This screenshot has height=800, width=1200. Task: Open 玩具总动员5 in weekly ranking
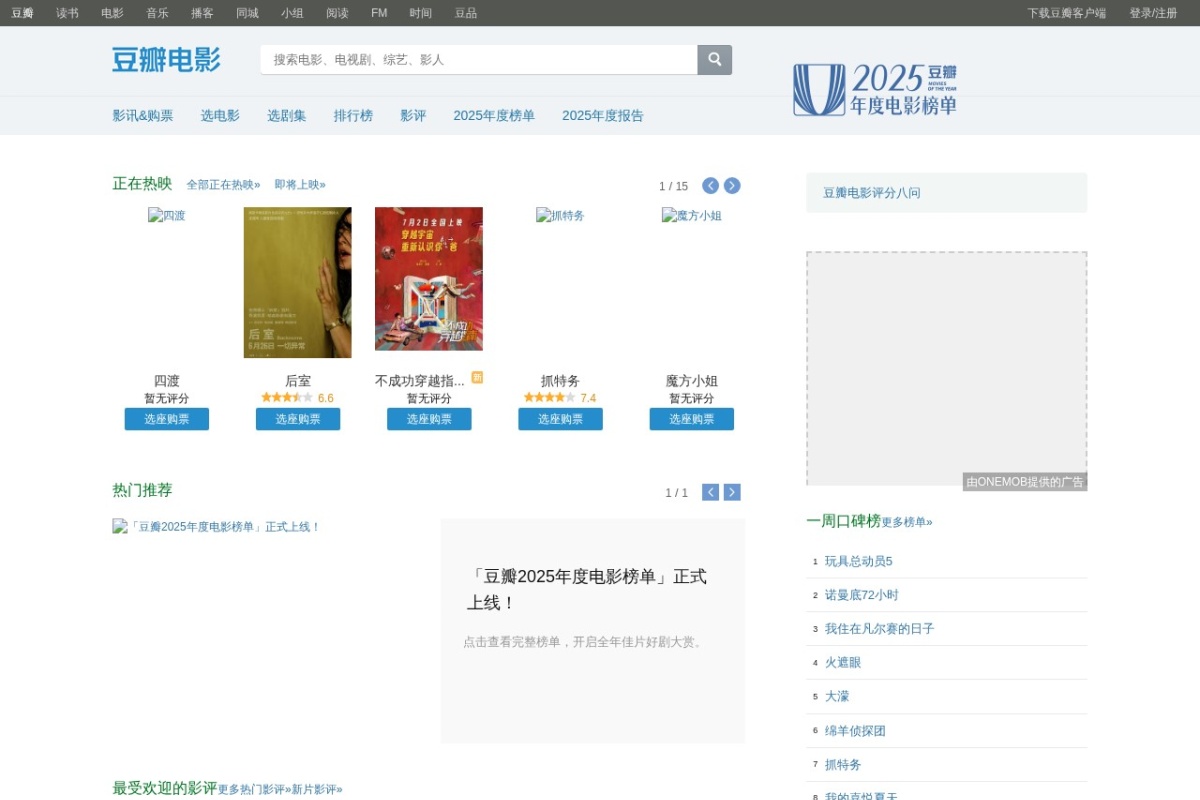click(859, 561)
